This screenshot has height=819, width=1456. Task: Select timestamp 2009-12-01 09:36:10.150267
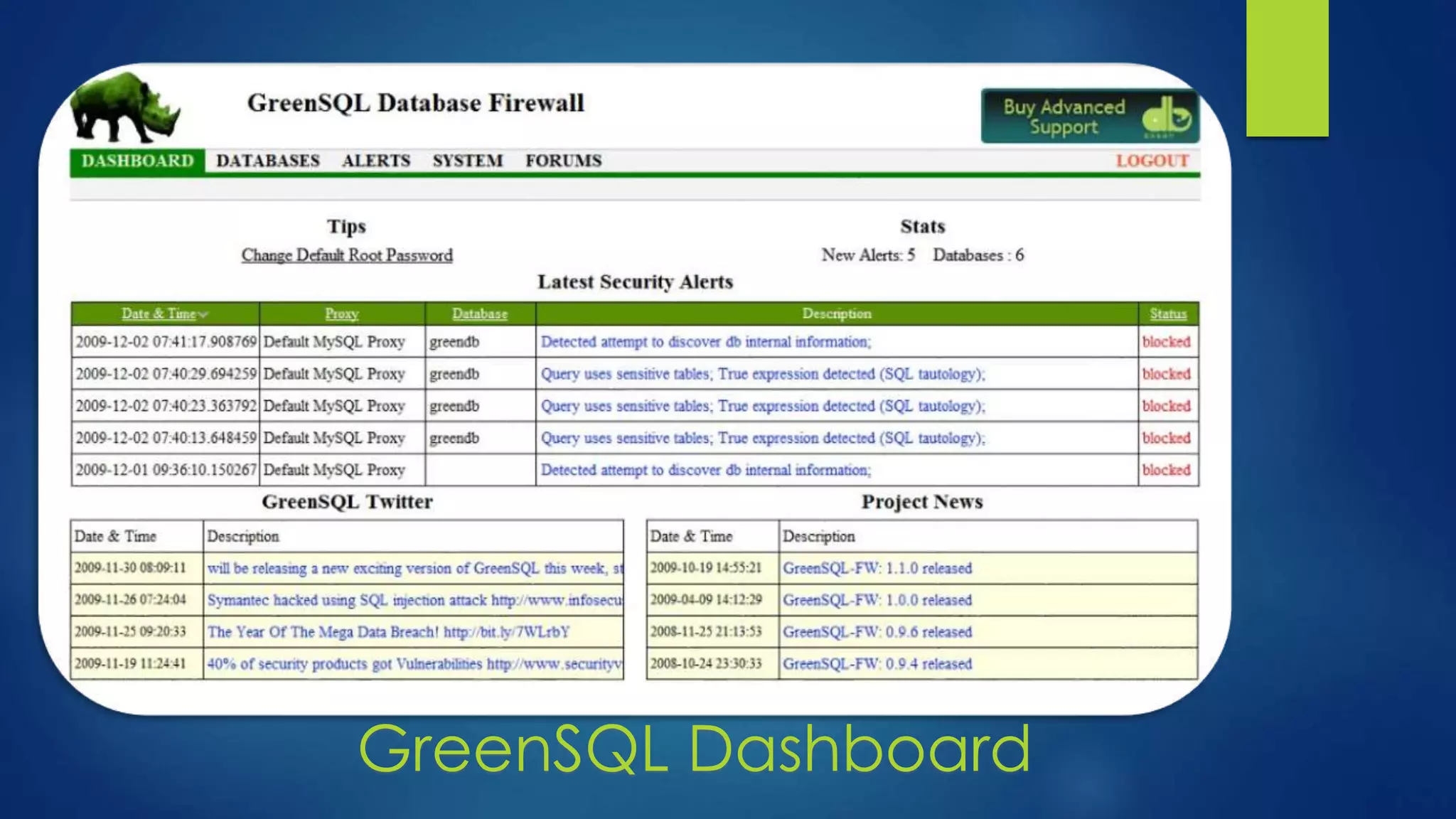[166, 470]
